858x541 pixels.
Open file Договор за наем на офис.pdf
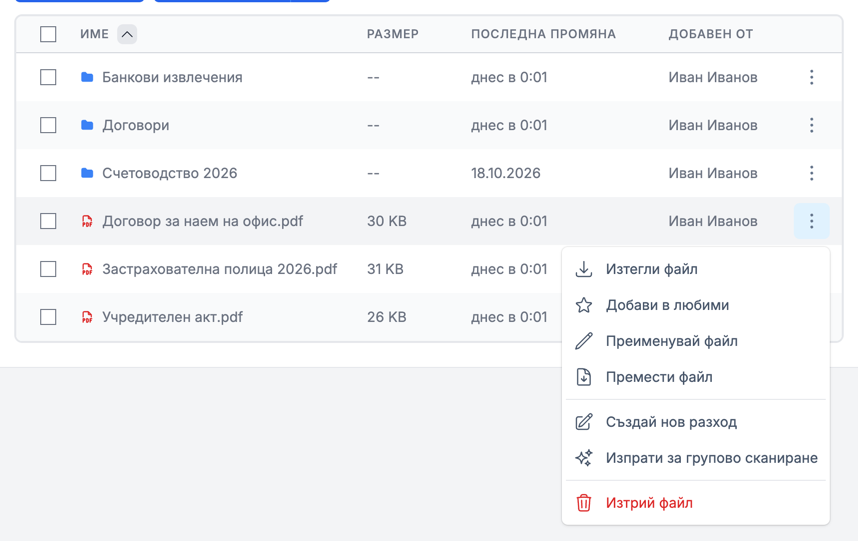tap(202, 222)
